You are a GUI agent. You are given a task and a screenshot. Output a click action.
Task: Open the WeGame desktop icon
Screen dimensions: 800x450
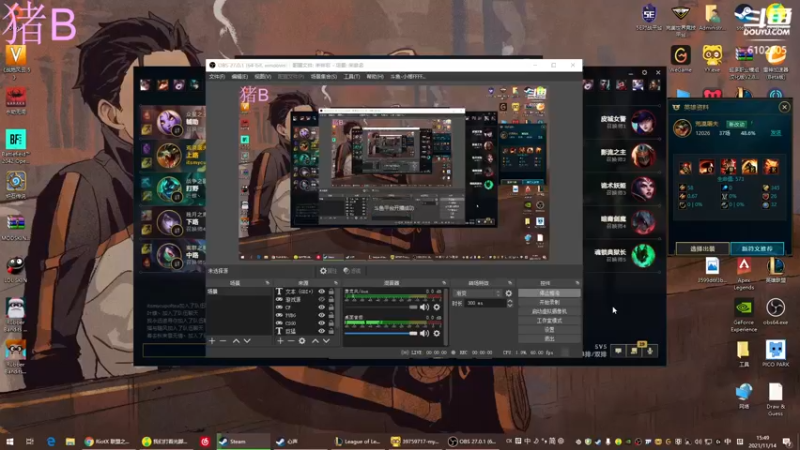click(x=680, y=59)
